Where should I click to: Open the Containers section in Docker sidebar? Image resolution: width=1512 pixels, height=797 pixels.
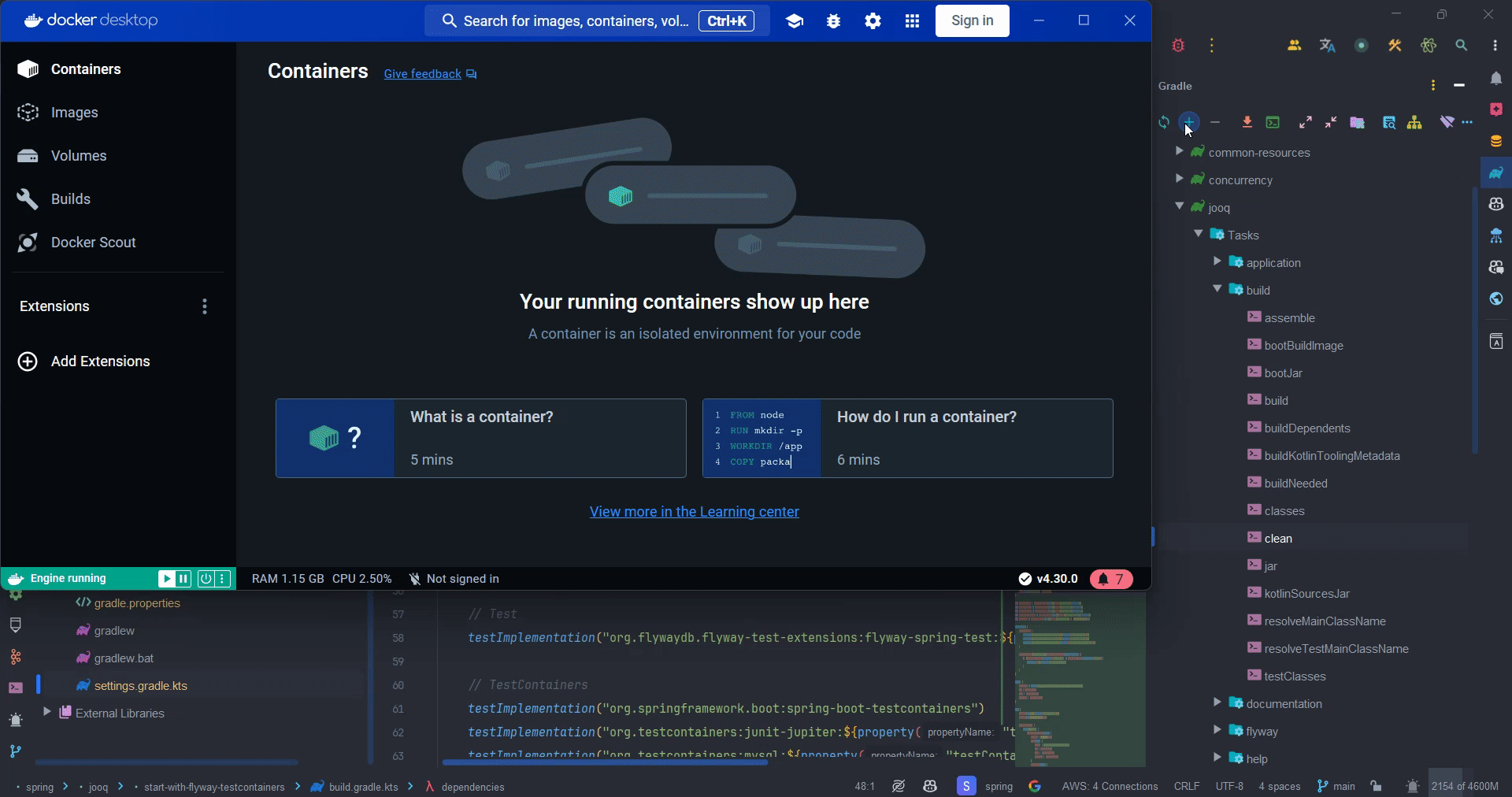pos(118,69)
